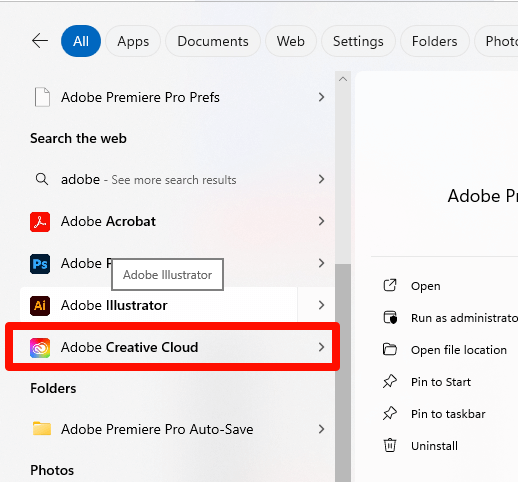Choose Uninstall in the preview pane

point(434,446)
